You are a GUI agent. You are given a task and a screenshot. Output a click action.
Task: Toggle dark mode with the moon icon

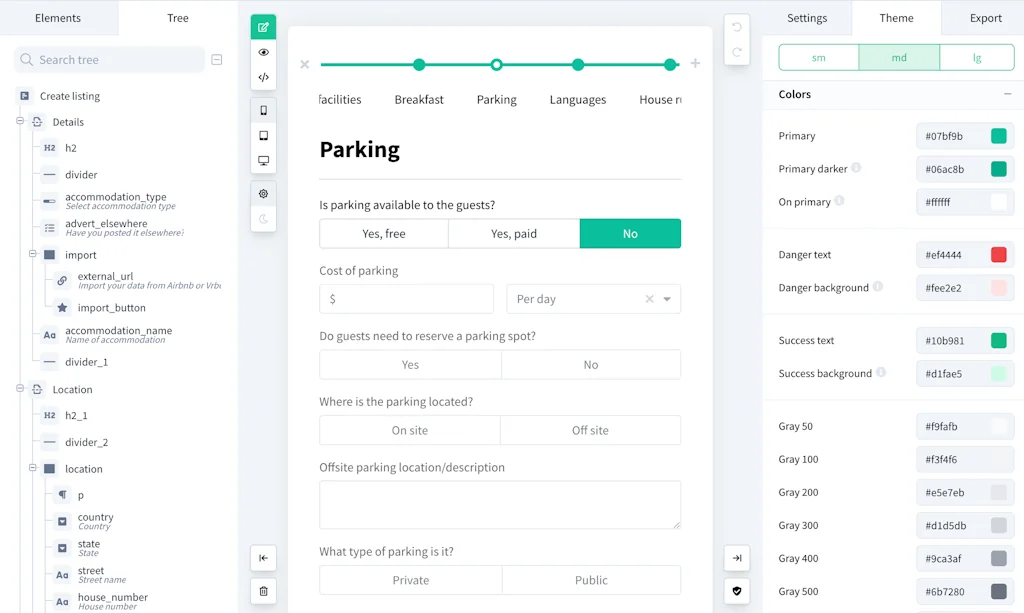[263, 219]
